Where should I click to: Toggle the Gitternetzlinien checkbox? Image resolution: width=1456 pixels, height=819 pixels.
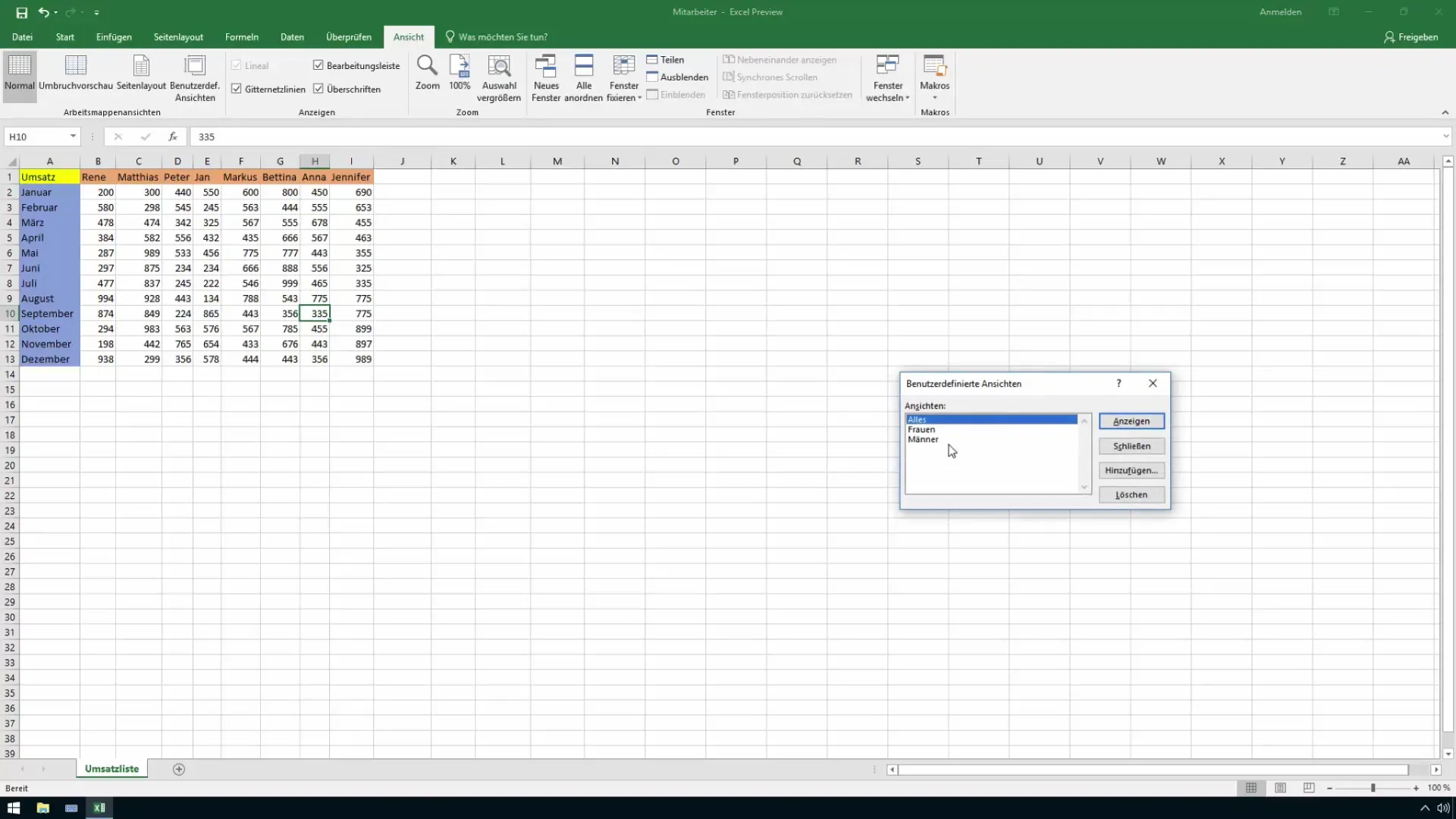click(x=237, y=89)
